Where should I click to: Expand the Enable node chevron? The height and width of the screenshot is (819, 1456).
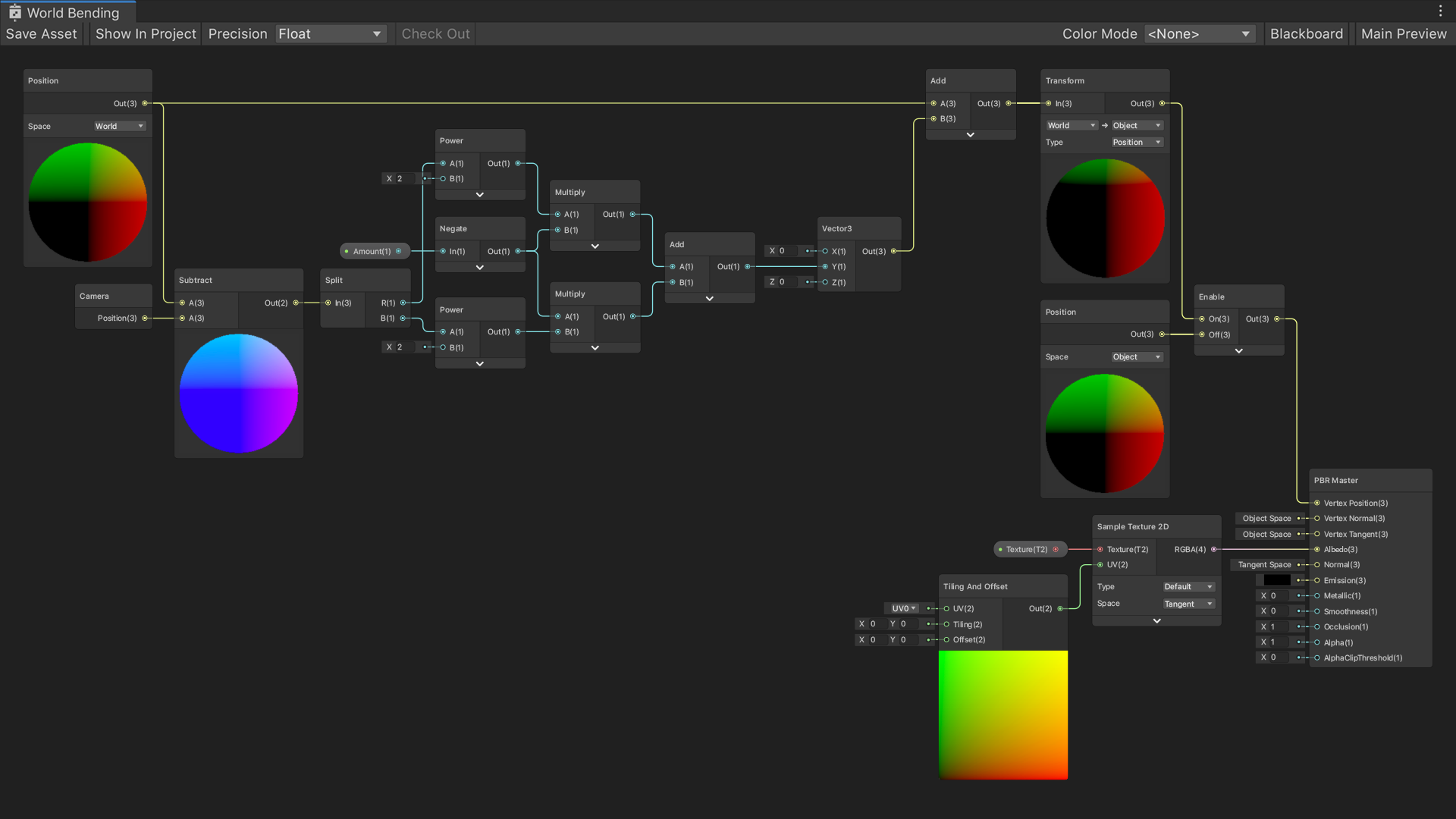coord(1239,351)
